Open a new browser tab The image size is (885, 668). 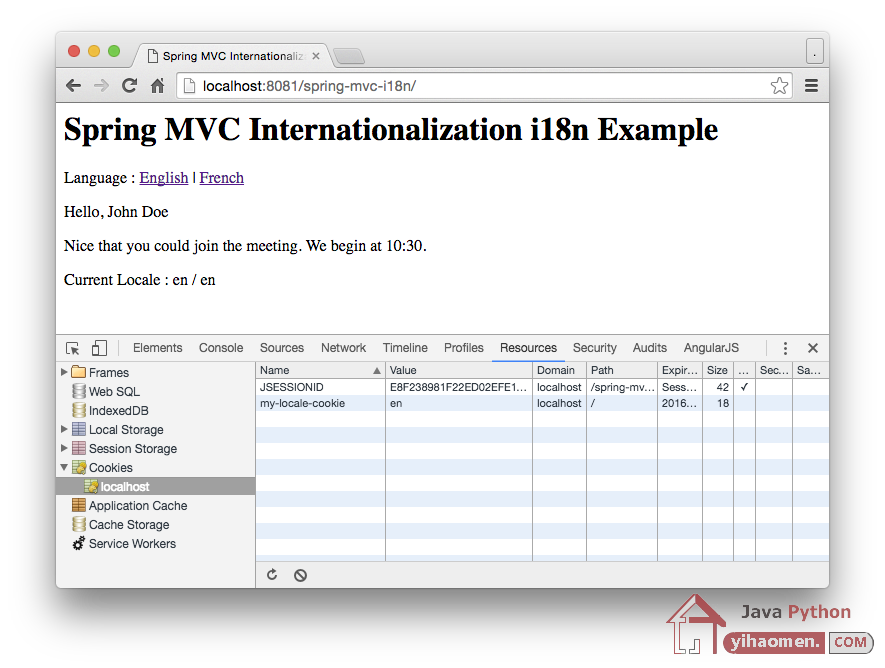[x=349, y=56]
